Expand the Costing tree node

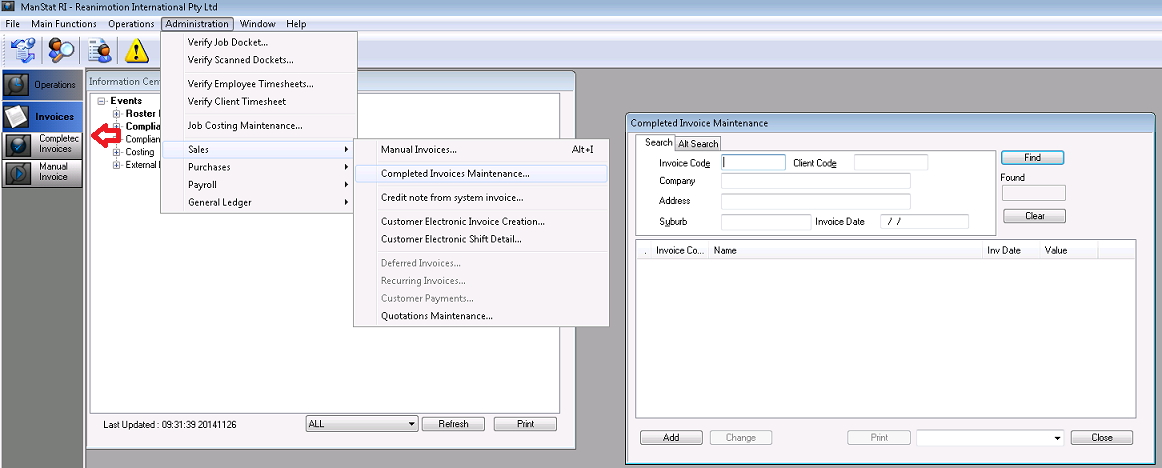pos(116,152)
